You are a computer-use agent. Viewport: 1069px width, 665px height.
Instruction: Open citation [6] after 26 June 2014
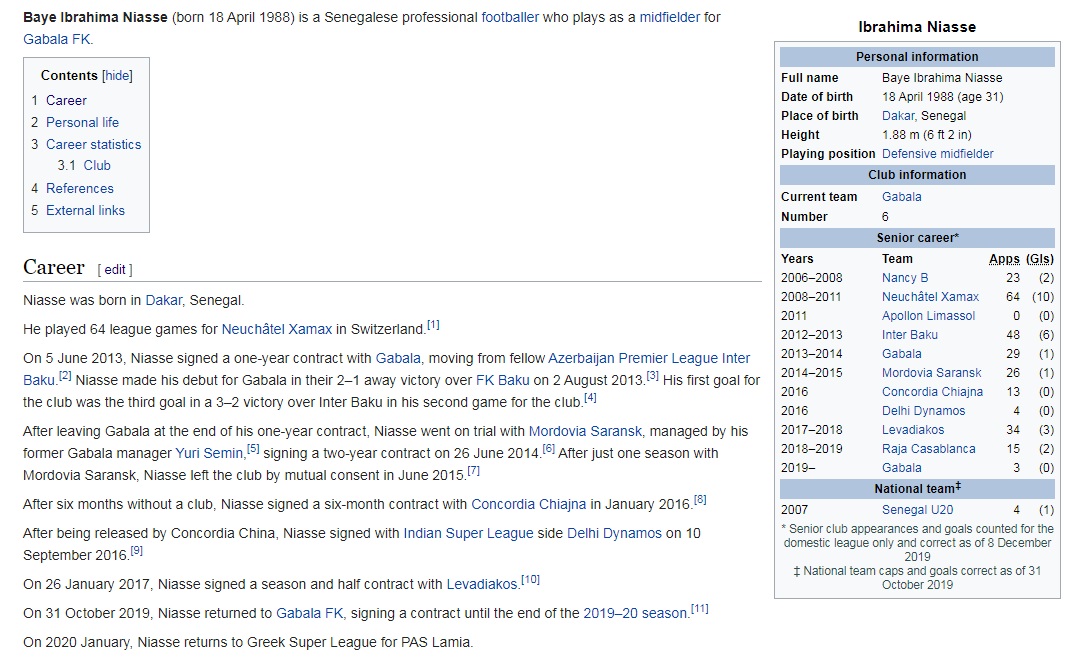click(549, 449)
